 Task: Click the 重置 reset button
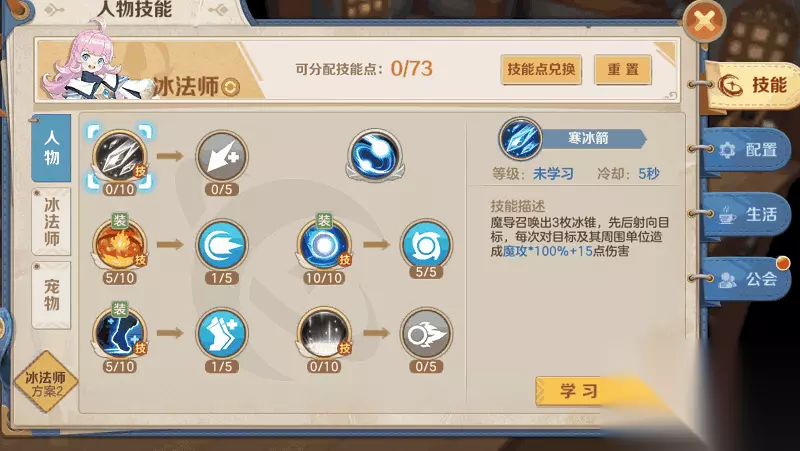(x=623, y=69)
